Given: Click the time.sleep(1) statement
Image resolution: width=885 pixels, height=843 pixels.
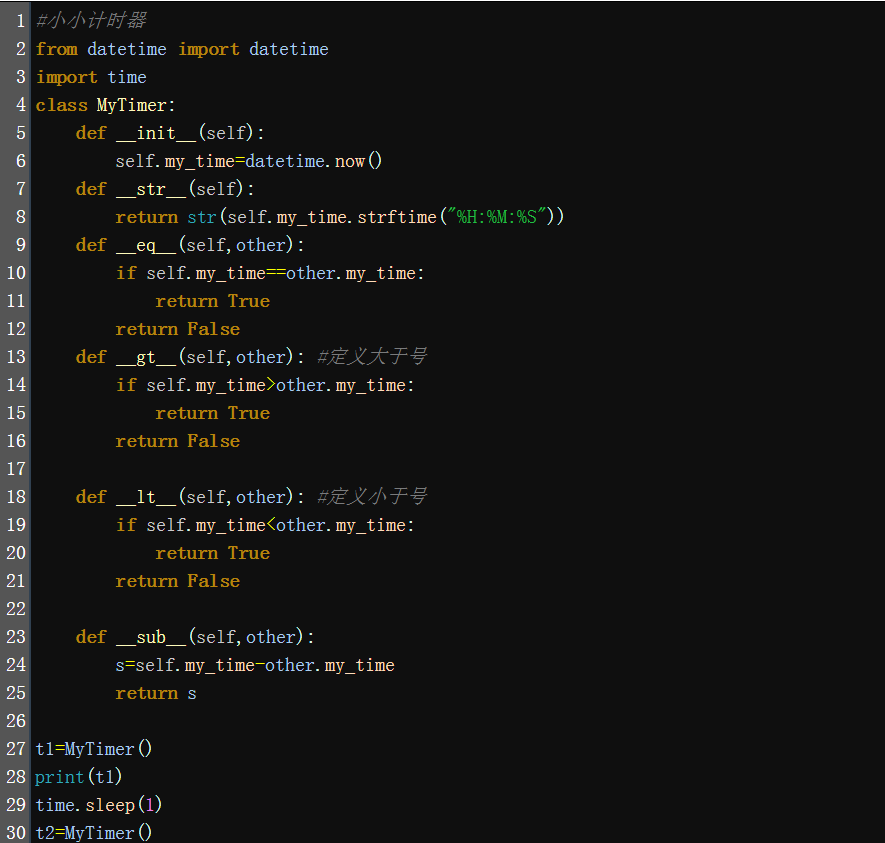Looking at the screenshot, I should click(98, 805).
